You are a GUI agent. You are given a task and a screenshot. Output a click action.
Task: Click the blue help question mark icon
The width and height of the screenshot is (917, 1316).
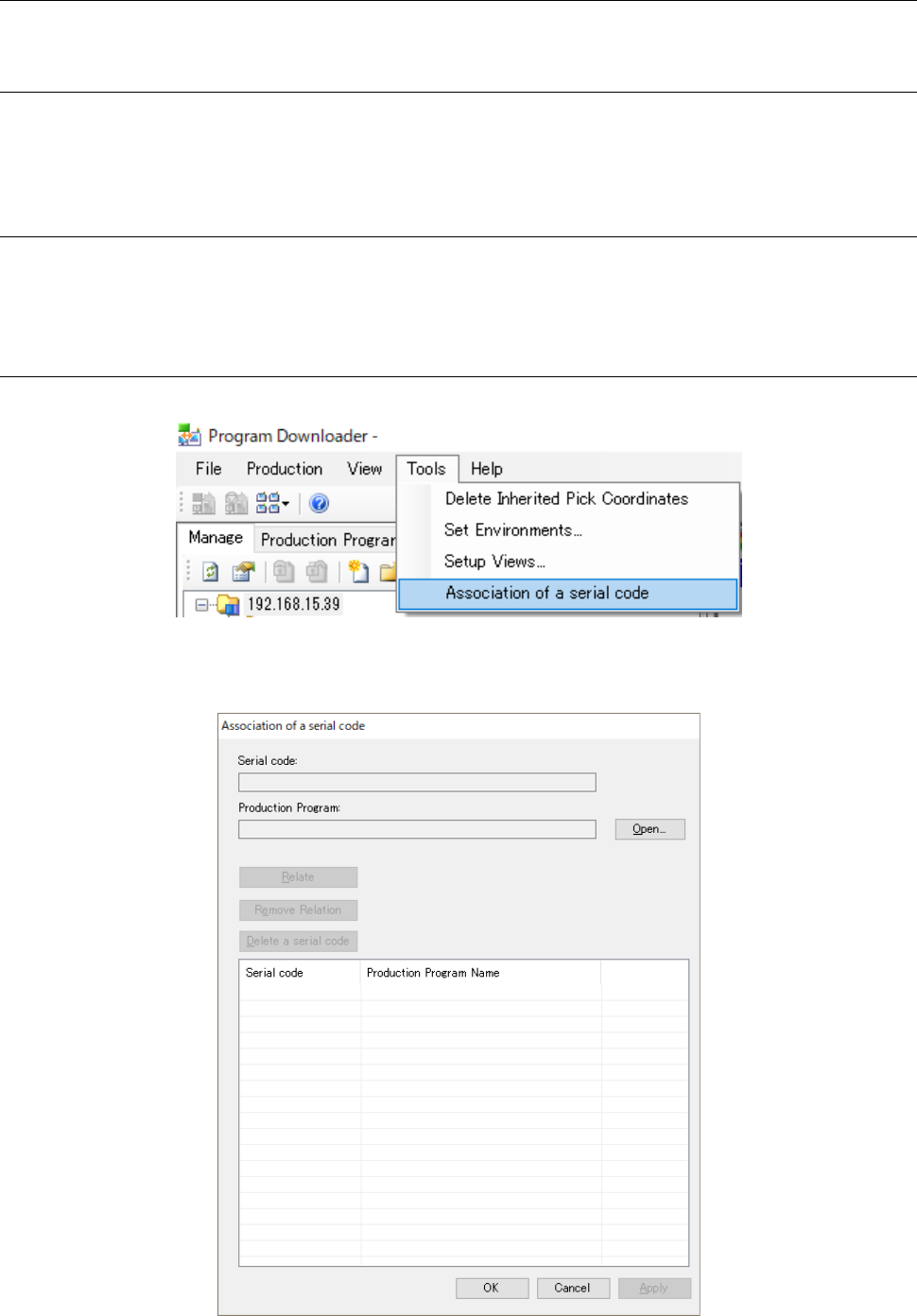pos(320,503)
